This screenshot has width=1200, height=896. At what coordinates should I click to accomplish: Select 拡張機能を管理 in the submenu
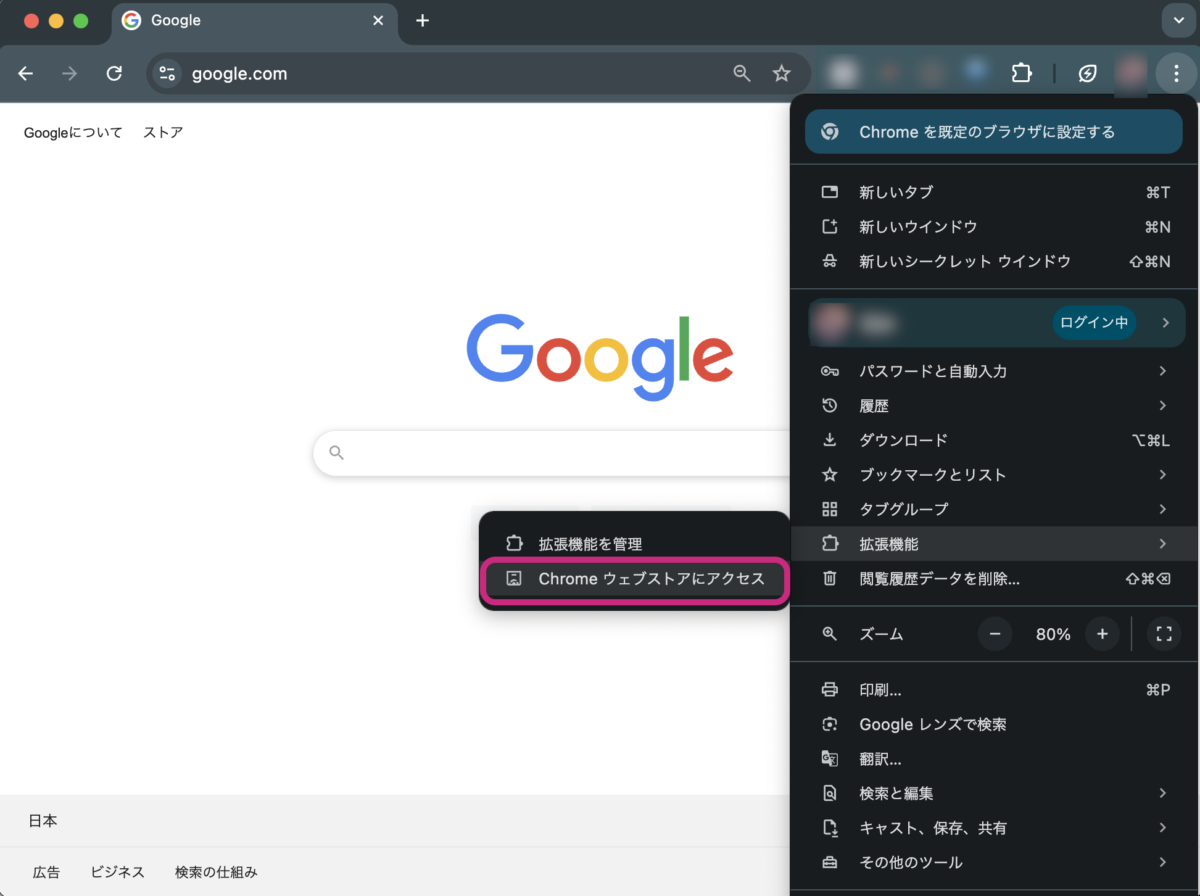635,544
